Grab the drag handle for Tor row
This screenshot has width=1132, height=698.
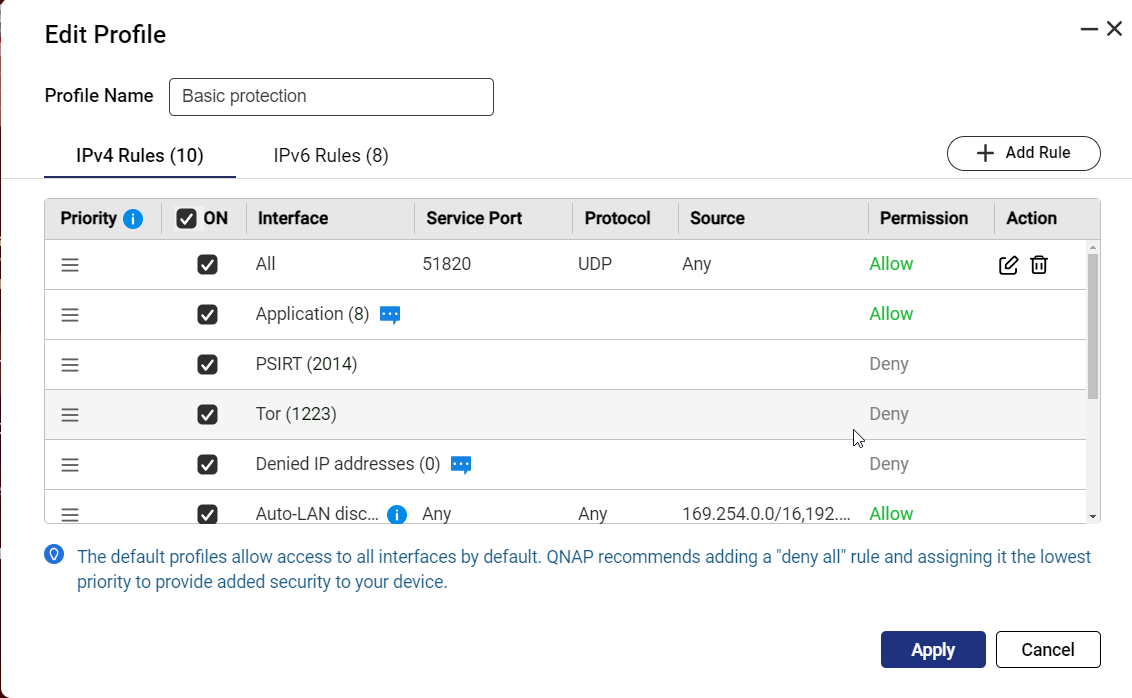pyautogui.click(x=70, y=415)
